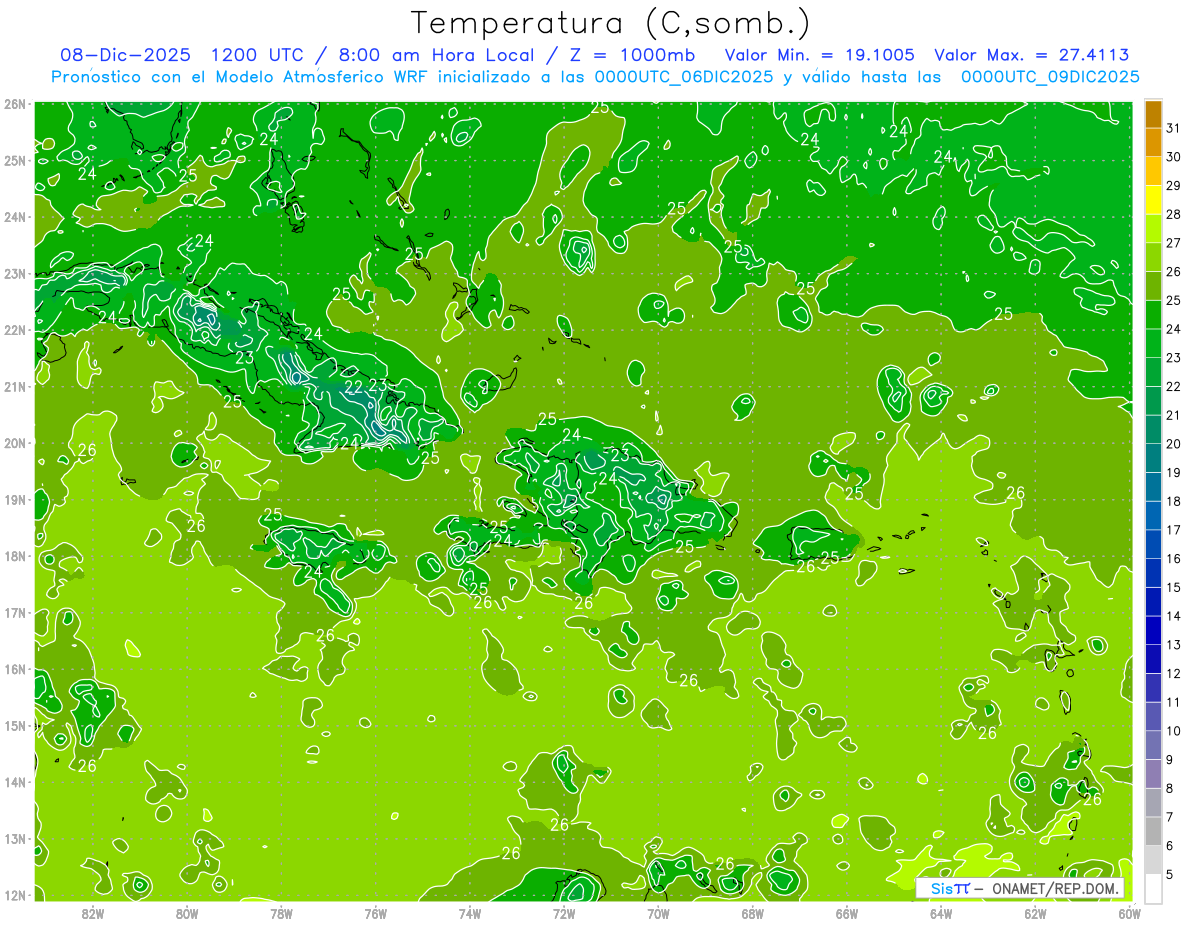The height and width of the screenshot is (927, 1200).
Task: Click the lime swatch between 27 and 28
Action: [x=1153, y=228]
